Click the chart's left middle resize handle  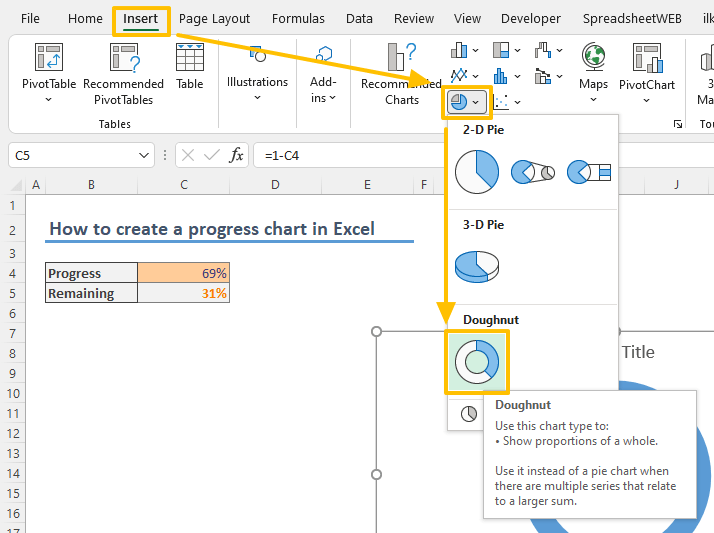[x=376, y=475]
